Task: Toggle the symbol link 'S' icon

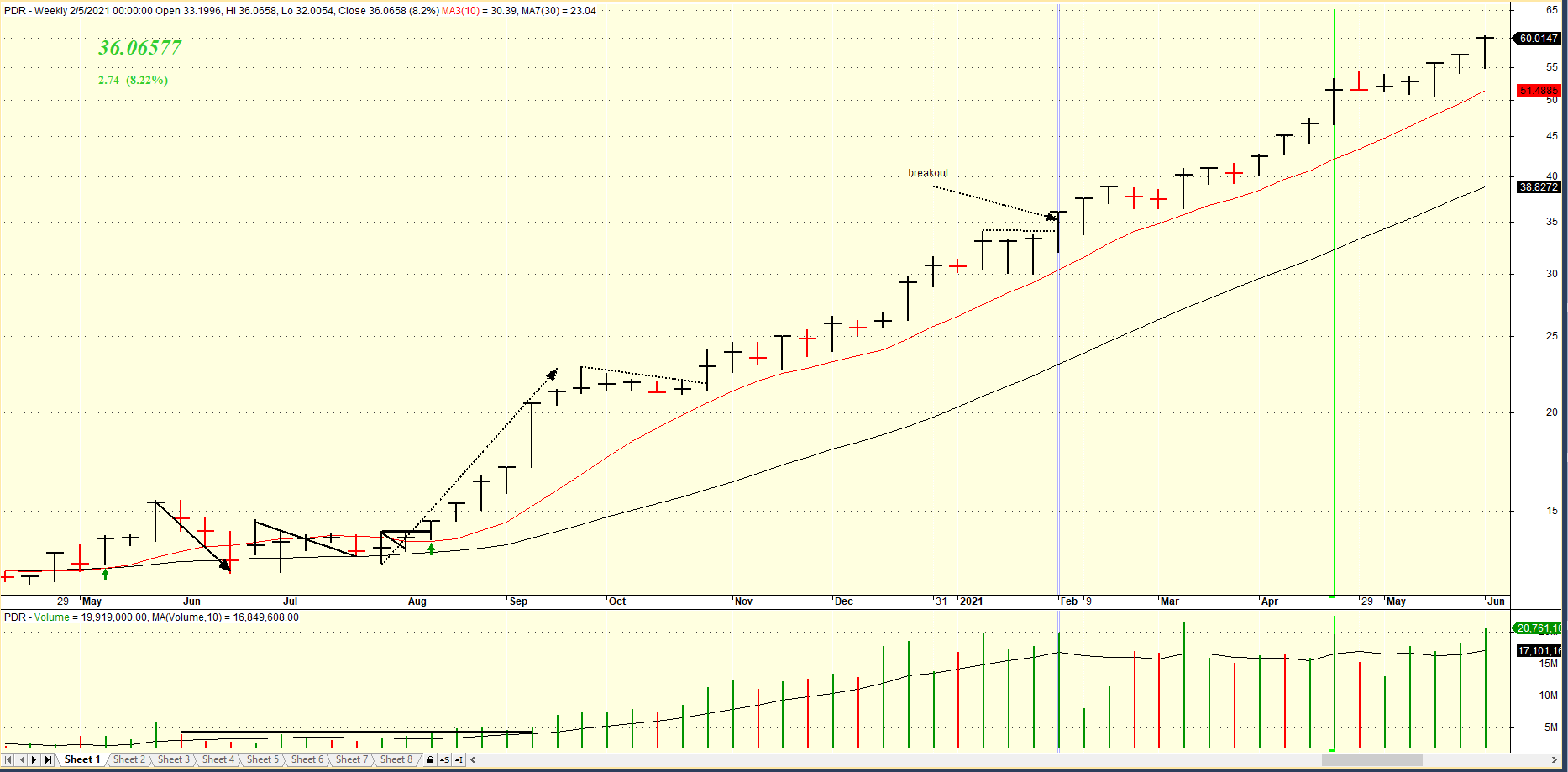Action: click(x=444, y=759)
